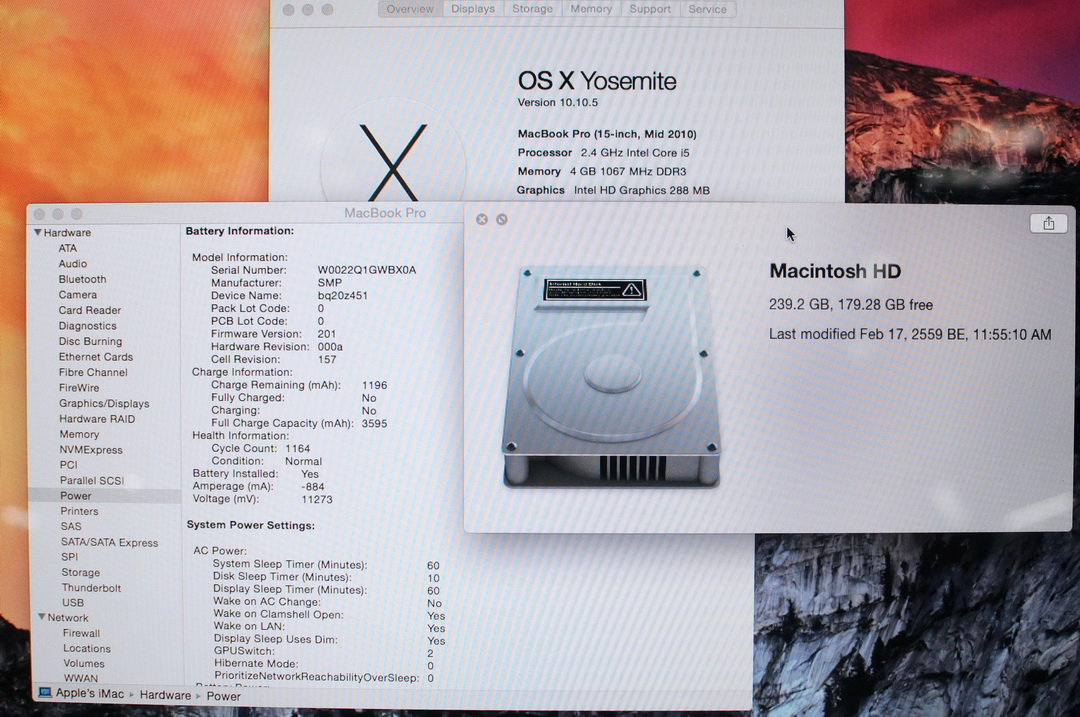The image size is (1080, 717).
Task: Click Power in the bottom path bar
Action: (224, 696)
